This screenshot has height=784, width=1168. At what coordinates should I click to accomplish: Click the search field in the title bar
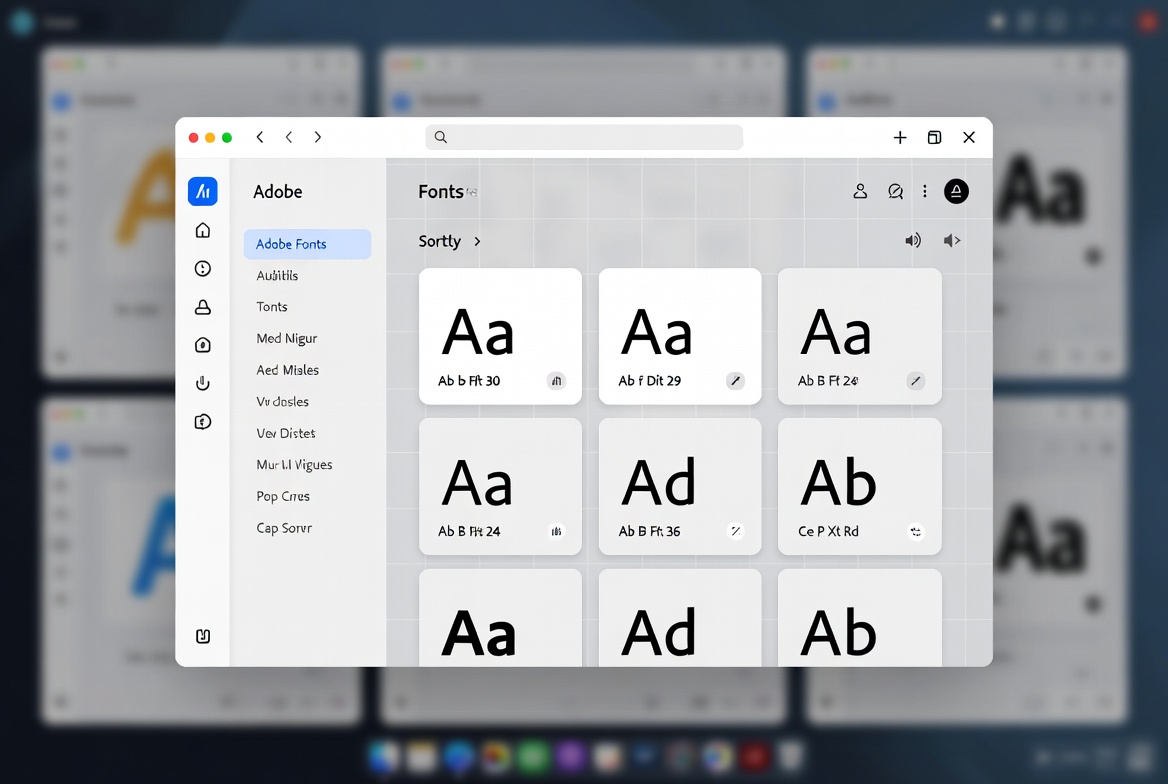tap(584, 137)
